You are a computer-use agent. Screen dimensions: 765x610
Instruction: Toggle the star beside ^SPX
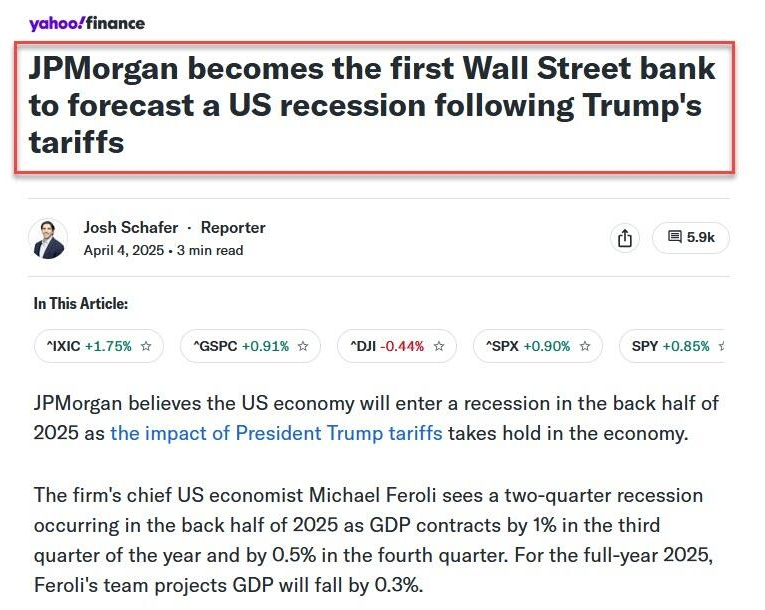pyautogui.click(x=585, y=347)
